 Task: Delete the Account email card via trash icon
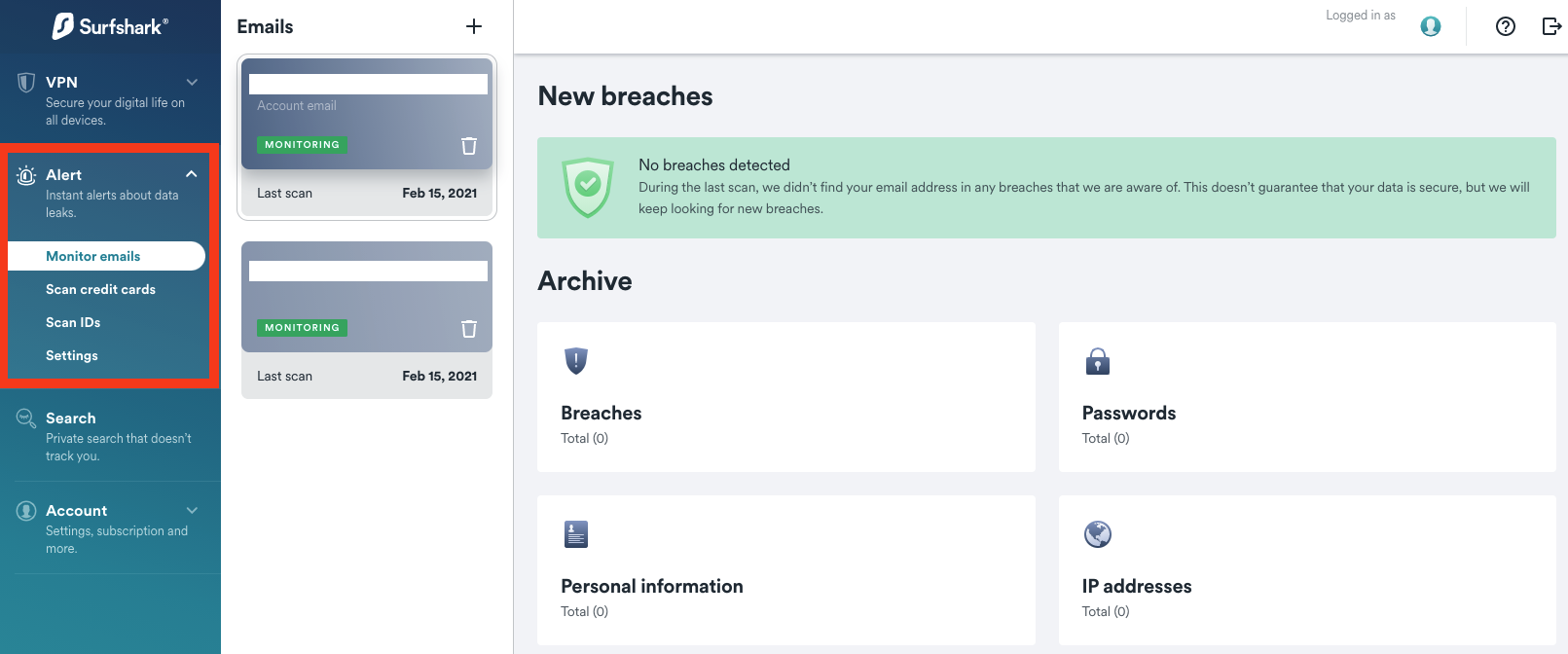(469, 145)
